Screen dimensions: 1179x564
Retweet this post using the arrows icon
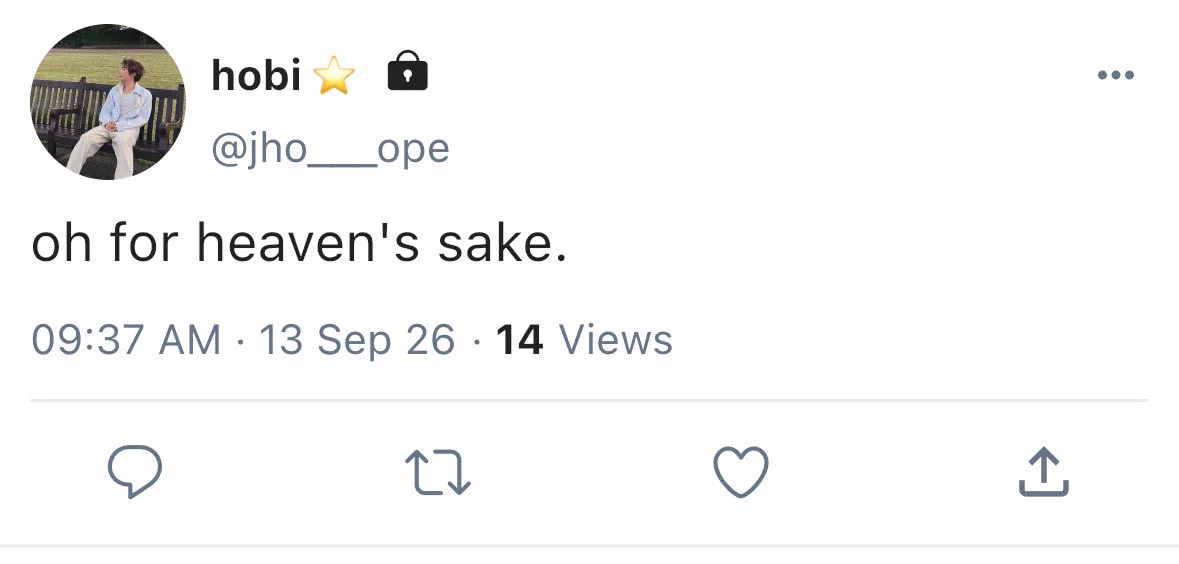tap(438, 472)
